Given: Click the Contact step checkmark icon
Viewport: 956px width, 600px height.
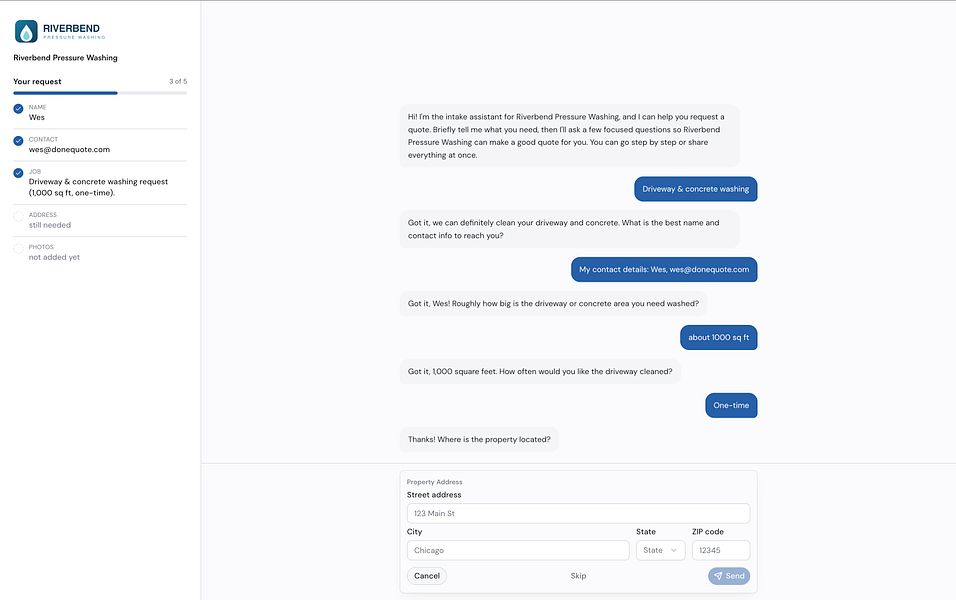Looking at the screenshot, I should (x=18, y=141).
